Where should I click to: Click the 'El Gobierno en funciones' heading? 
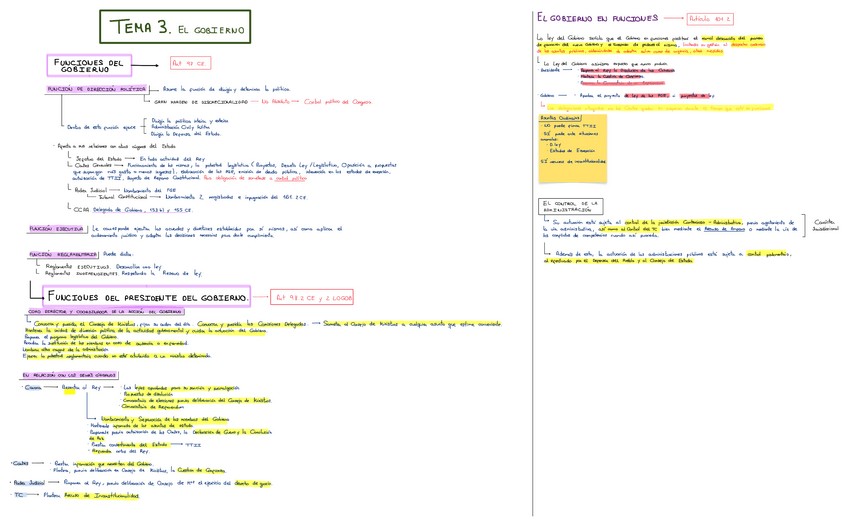(x=597, y=18)
